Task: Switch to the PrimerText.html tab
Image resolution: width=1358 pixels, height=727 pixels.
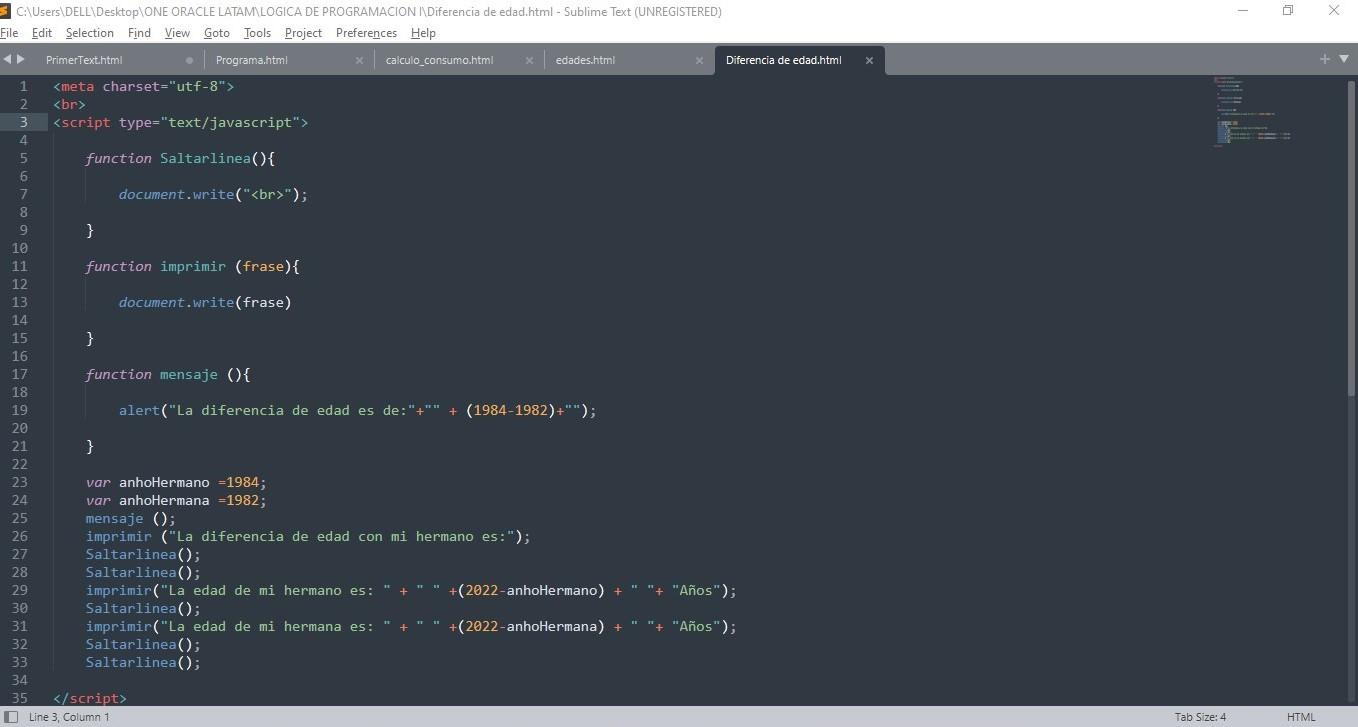Action: (84, 60)
